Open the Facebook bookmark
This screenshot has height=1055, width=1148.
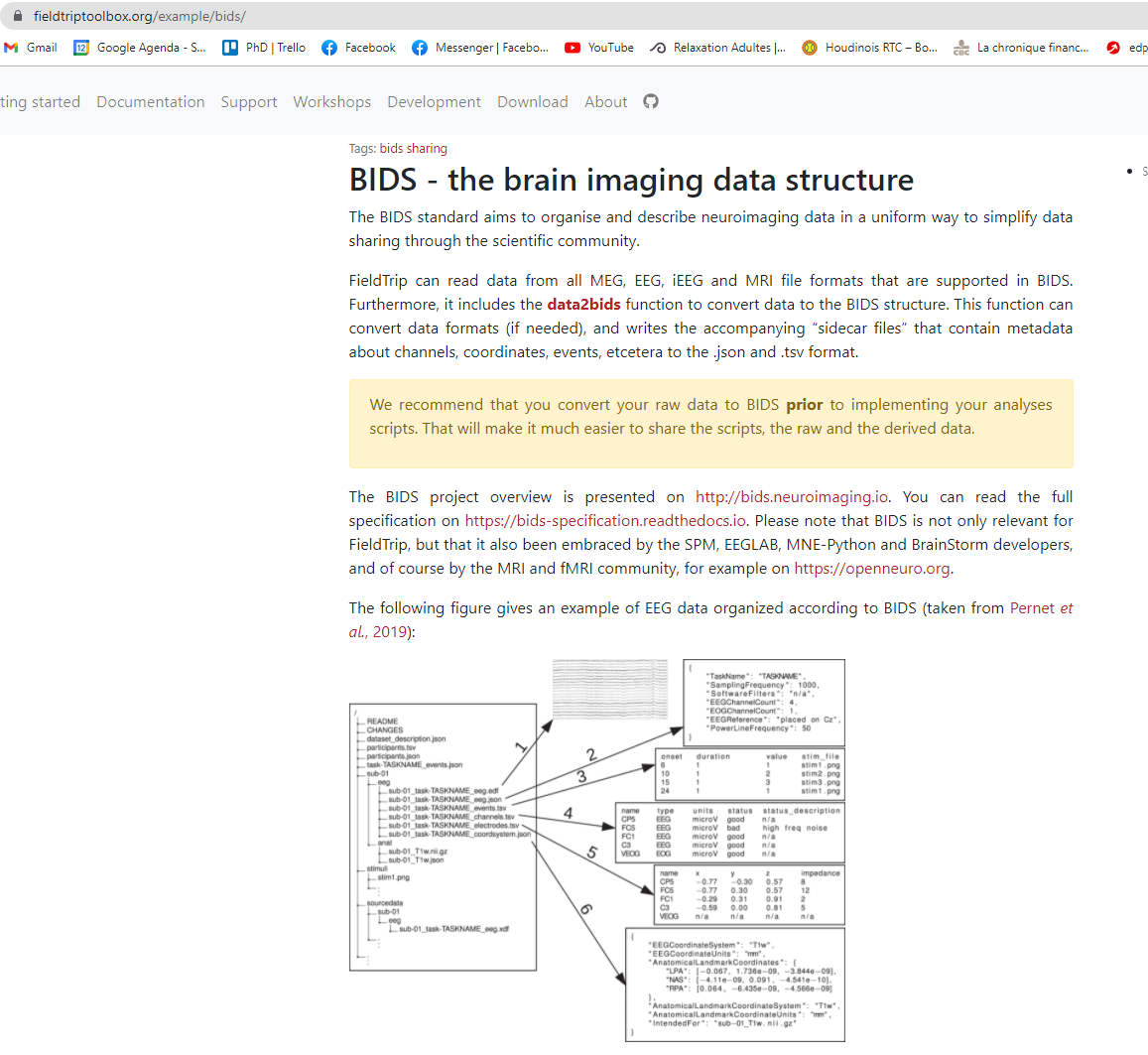coord(357,47)
